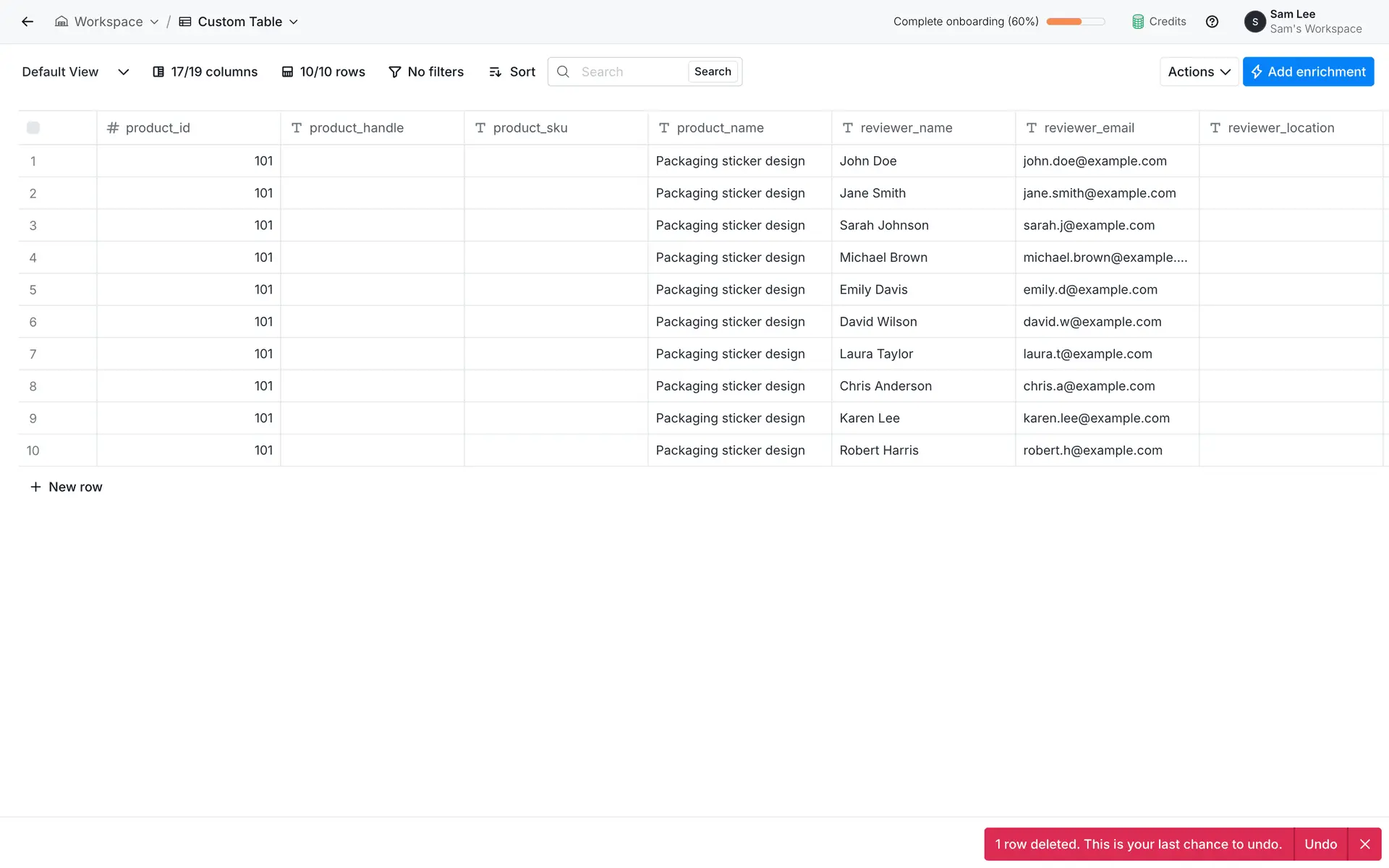Add a New row

(67, 487)
